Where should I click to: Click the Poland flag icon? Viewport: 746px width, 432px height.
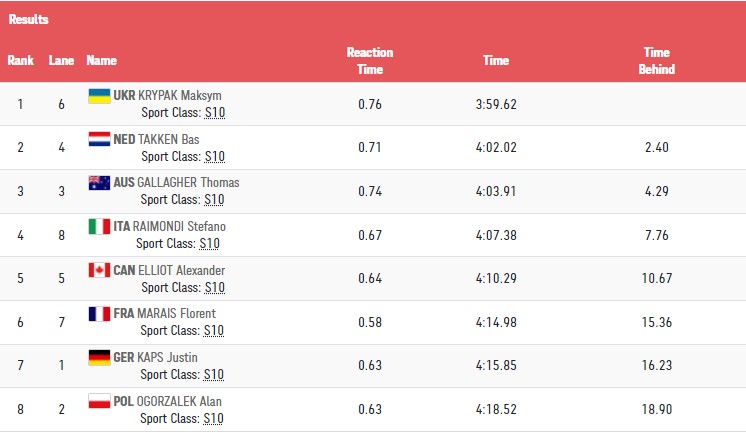click(99, 401)
